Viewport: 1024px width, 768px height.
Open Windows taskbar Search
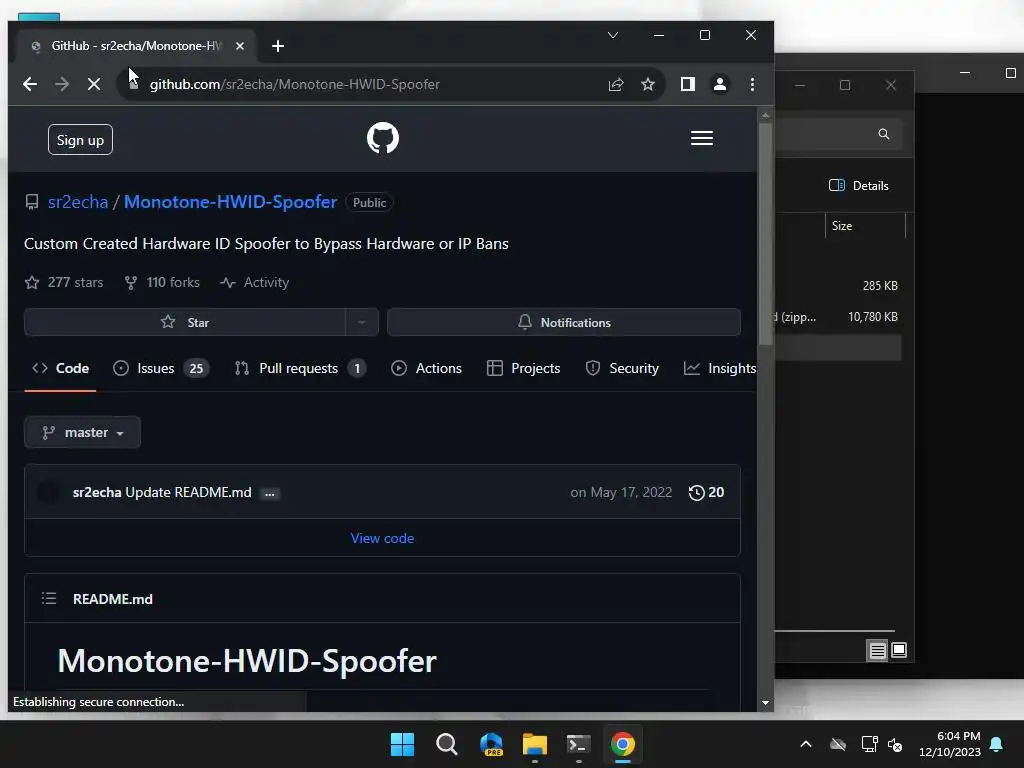(447, 744)
